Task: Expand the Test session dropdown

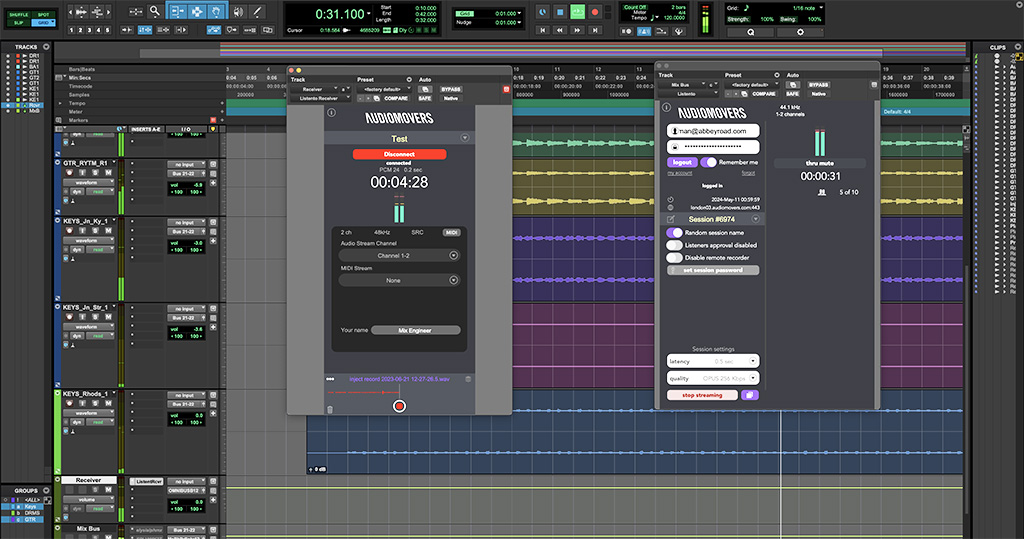Action: click(465, 138)
